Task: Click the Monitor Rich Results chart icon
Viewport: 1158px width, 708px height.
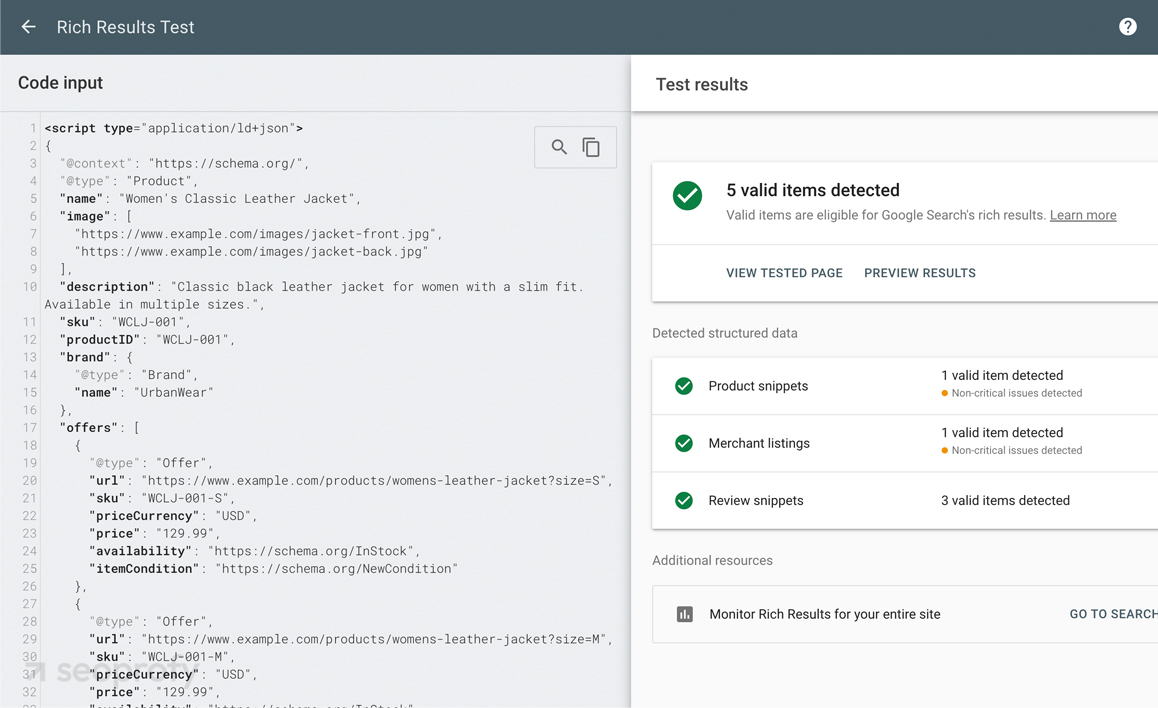Action: pos(685,614)
